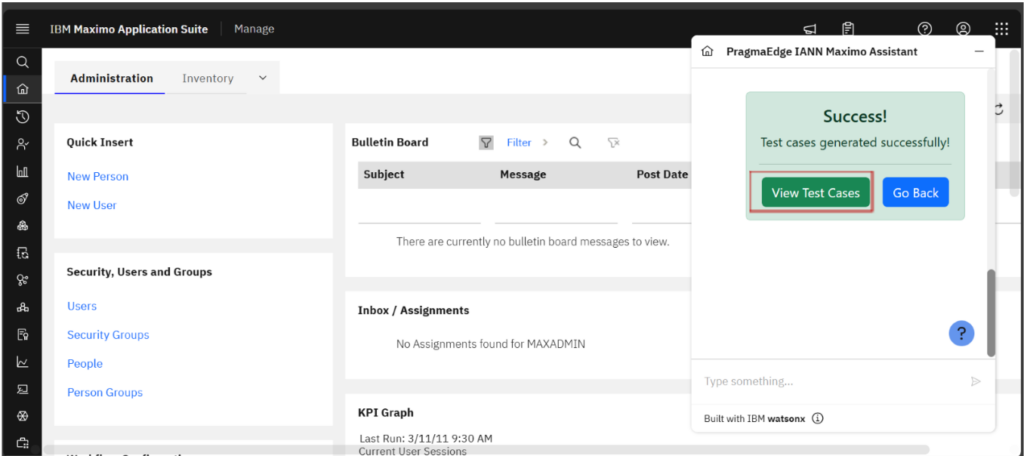Click the info icon beside IBM watsonx
This screenshot has width=1024, height=456.
(x=818, y=418)
